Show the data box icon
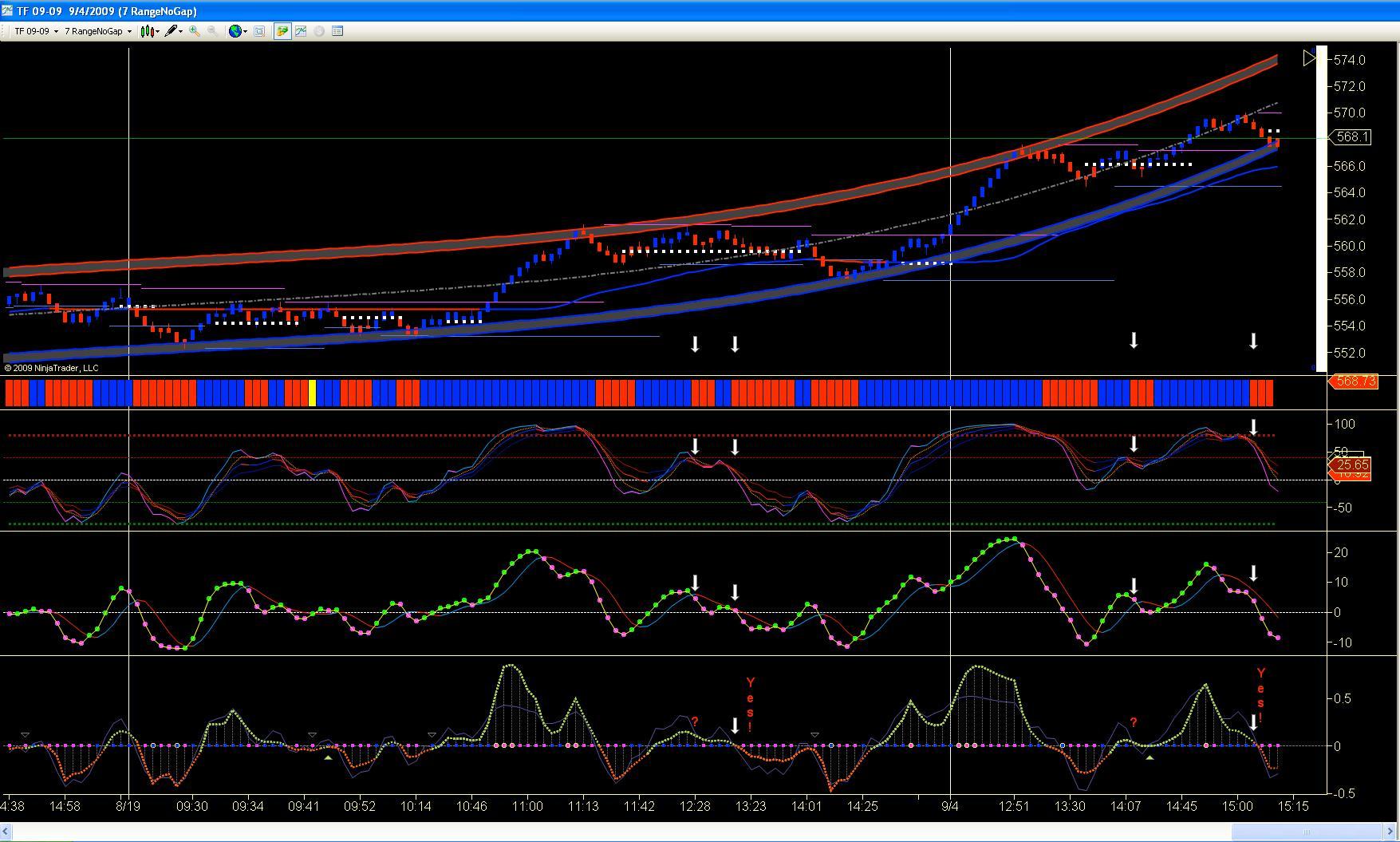1400x842 pixels. point(337,31)
